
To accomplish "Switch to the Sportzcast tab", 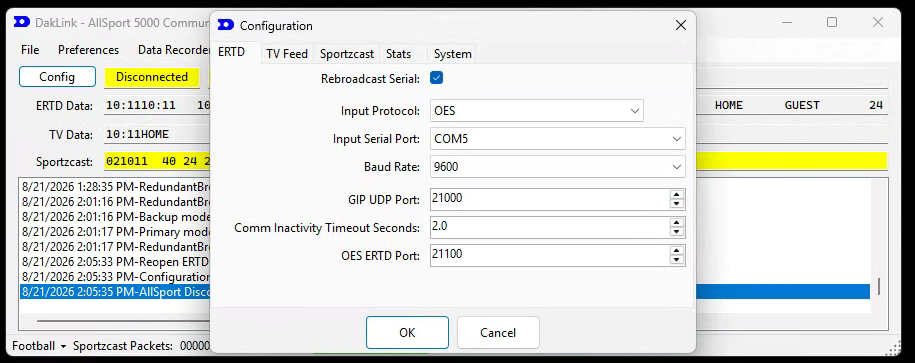I will (x=347, y=54).
